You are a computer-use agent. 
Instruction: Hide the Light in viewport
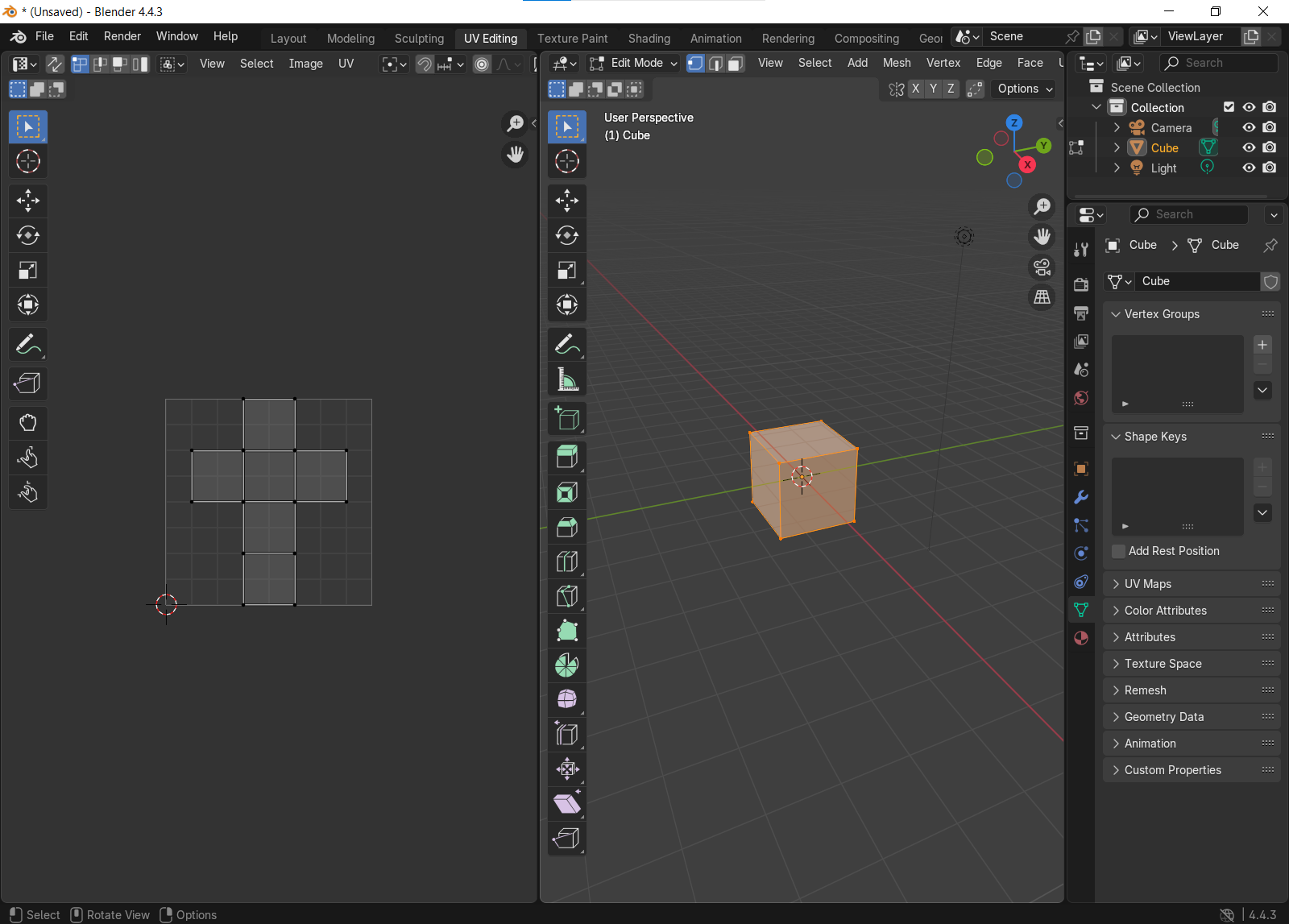[x=1249, y=168]
